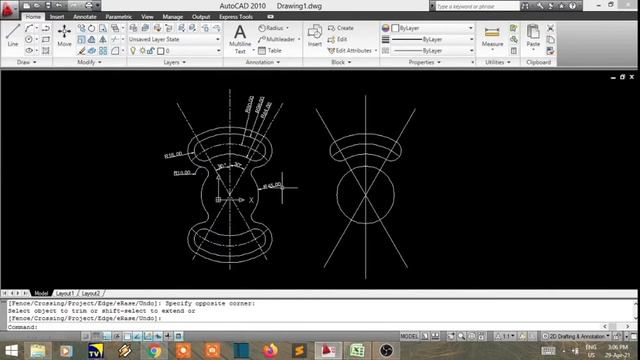Screen dimensions: 640x360
Task: Open the Annotate ribbon tab
Action: [84, 17]
